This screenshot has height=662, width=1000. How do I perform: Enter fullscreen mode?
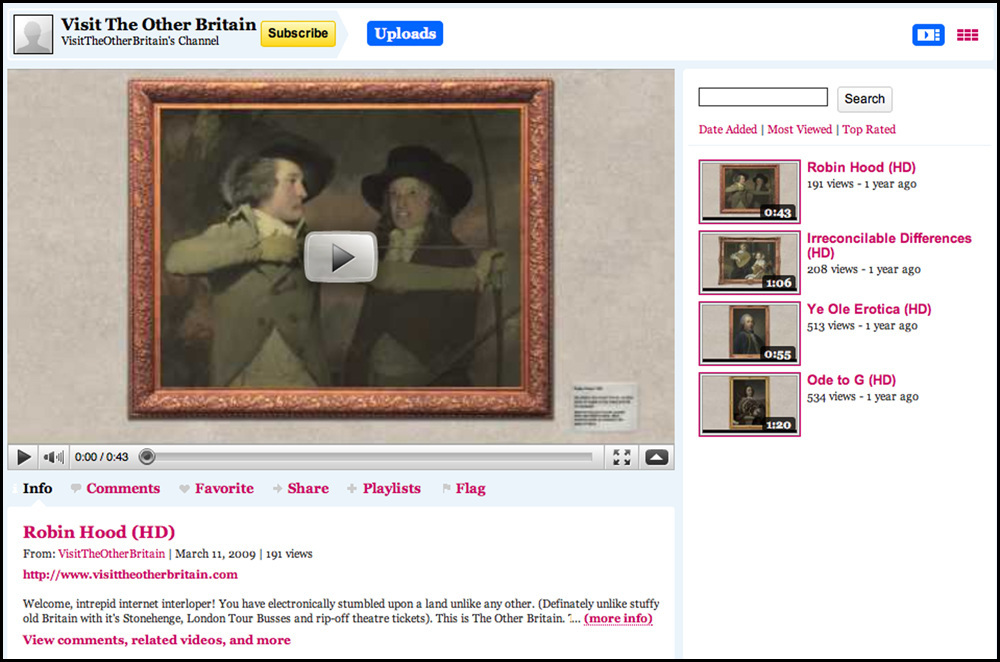tap(621, 457)
